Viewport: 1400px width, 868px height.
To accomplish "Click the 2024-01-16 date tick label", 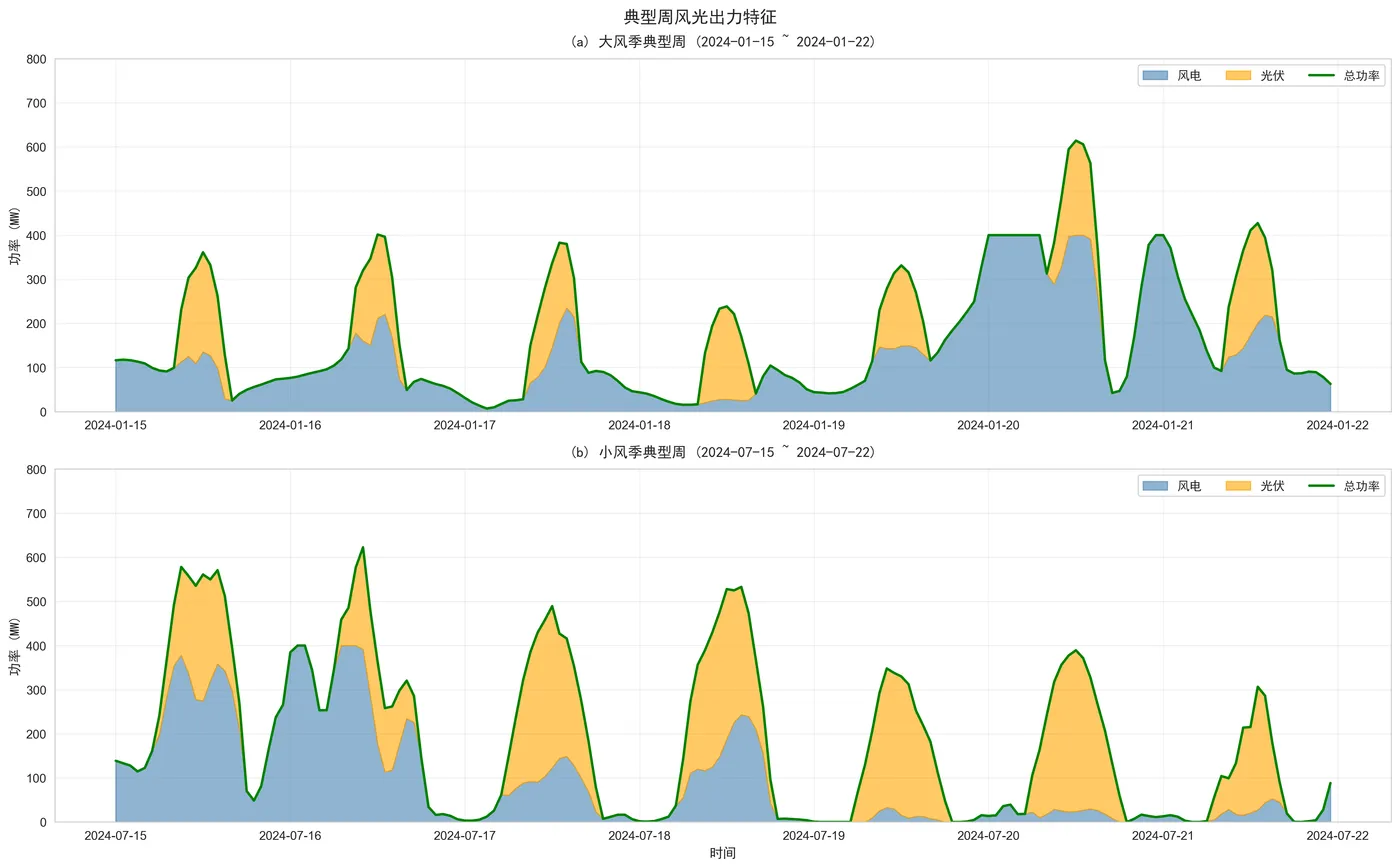I will point(290,425).
